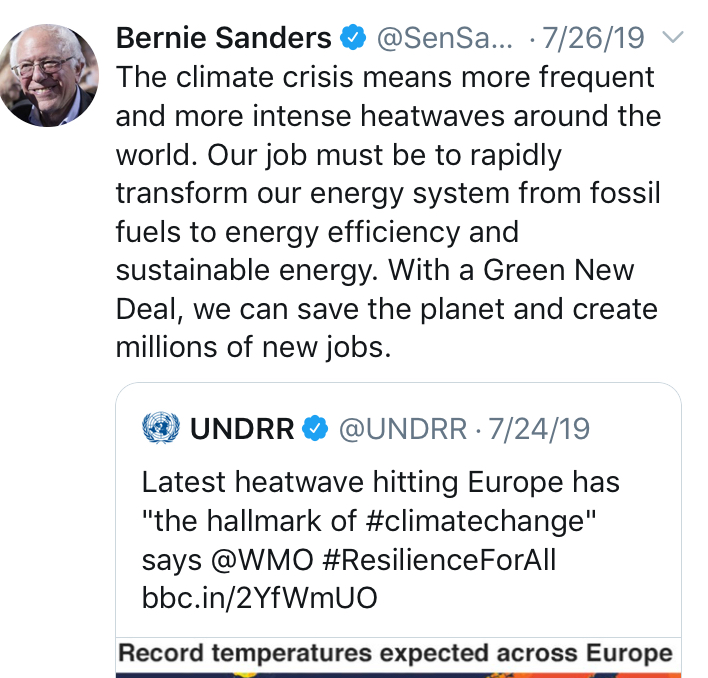Click the verified badge next to UNDRR
This screenshot has width=708, height=678.
315,428
